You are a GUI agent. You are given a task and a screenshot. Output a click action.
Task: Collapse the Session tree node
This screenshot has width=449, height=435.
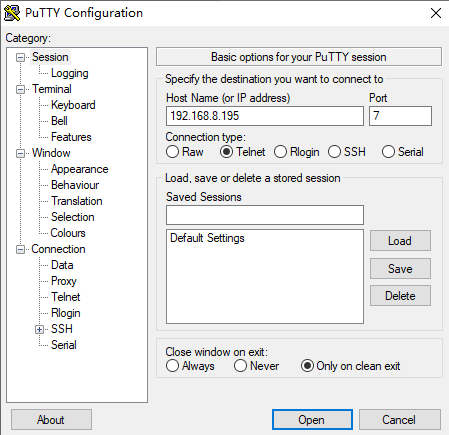click(x=21, y=57)
